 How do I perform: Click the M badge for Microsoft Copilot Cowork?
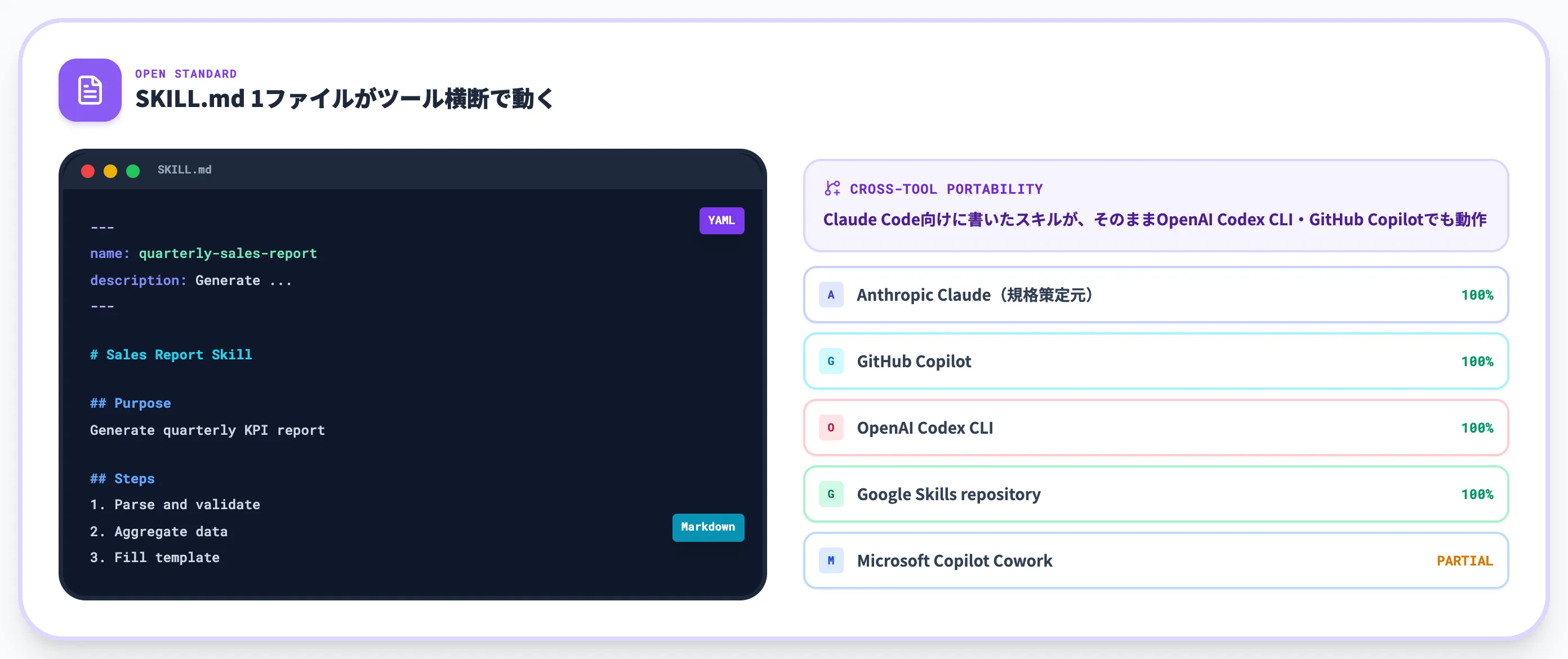(831, 560)
